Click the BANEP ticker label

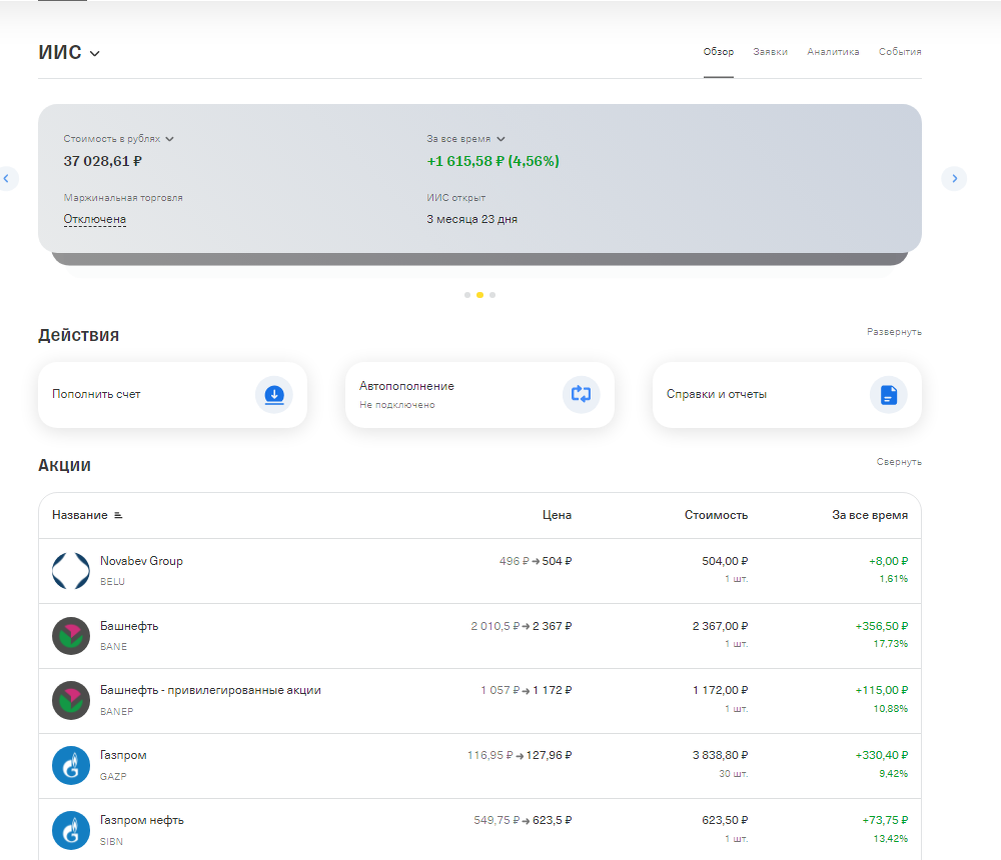click(x=116, y=711)
